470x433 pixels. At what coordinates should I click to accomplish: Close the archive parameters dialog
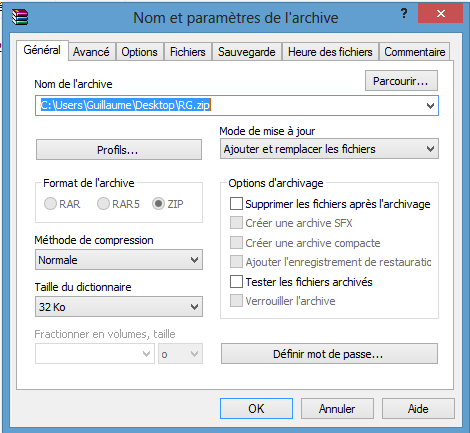pyautogui.click(x=440, y=13)
